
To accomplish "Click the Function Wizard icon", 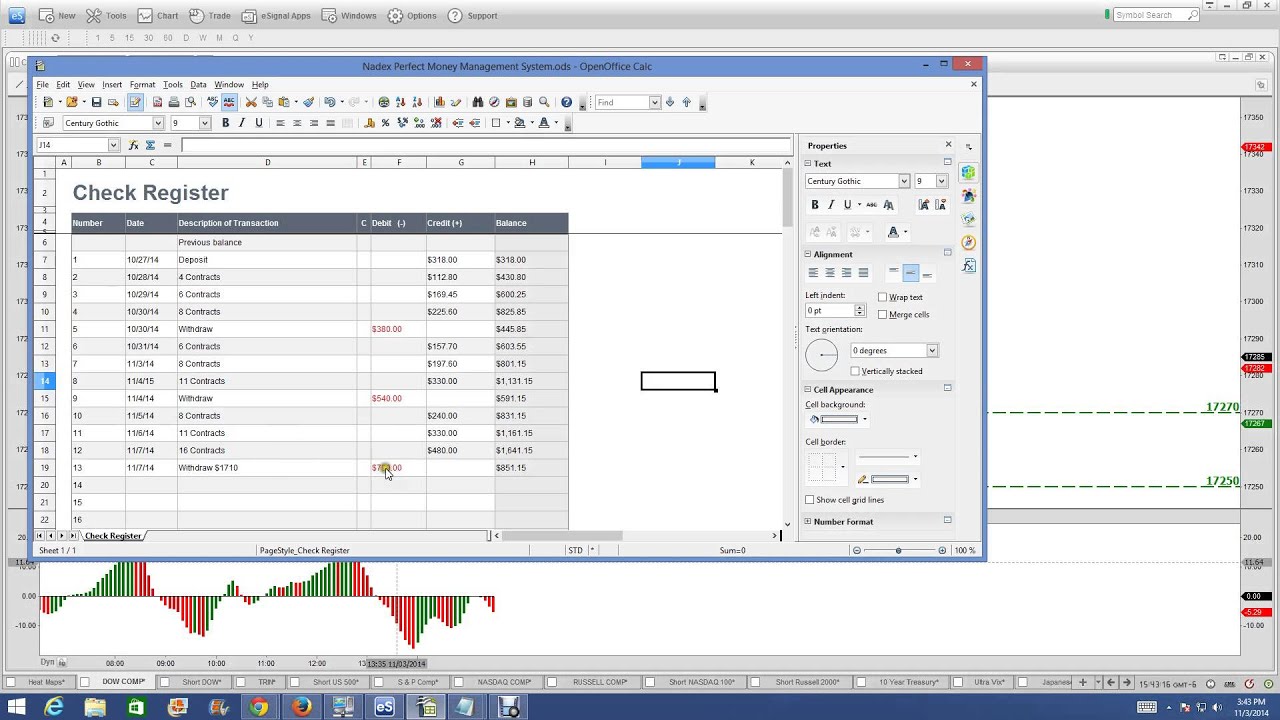I will (133, 145).
